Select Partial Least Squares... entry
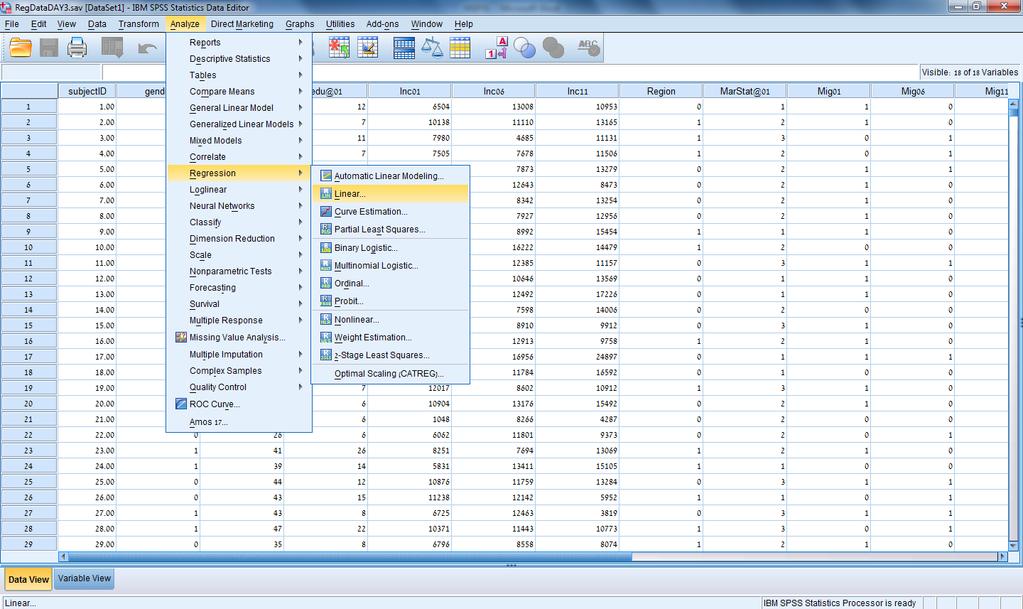Image resolution: width=1023 pixels, height=609 pixels. point(390,230)
